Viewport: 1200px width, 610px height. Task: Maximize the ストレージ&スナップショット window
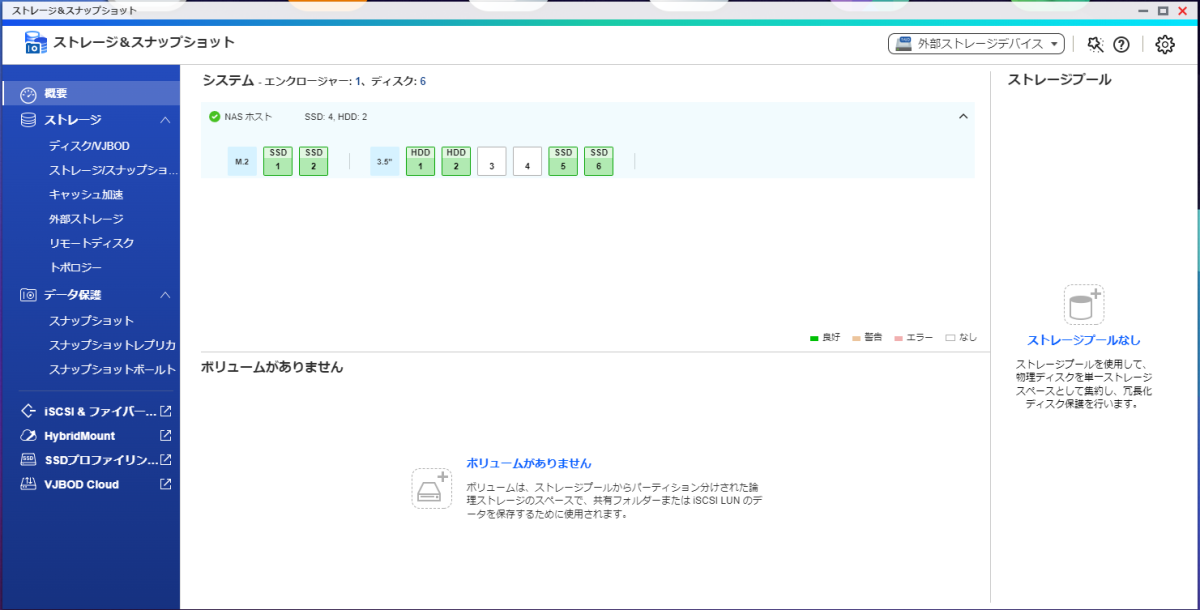(1163, 10)
